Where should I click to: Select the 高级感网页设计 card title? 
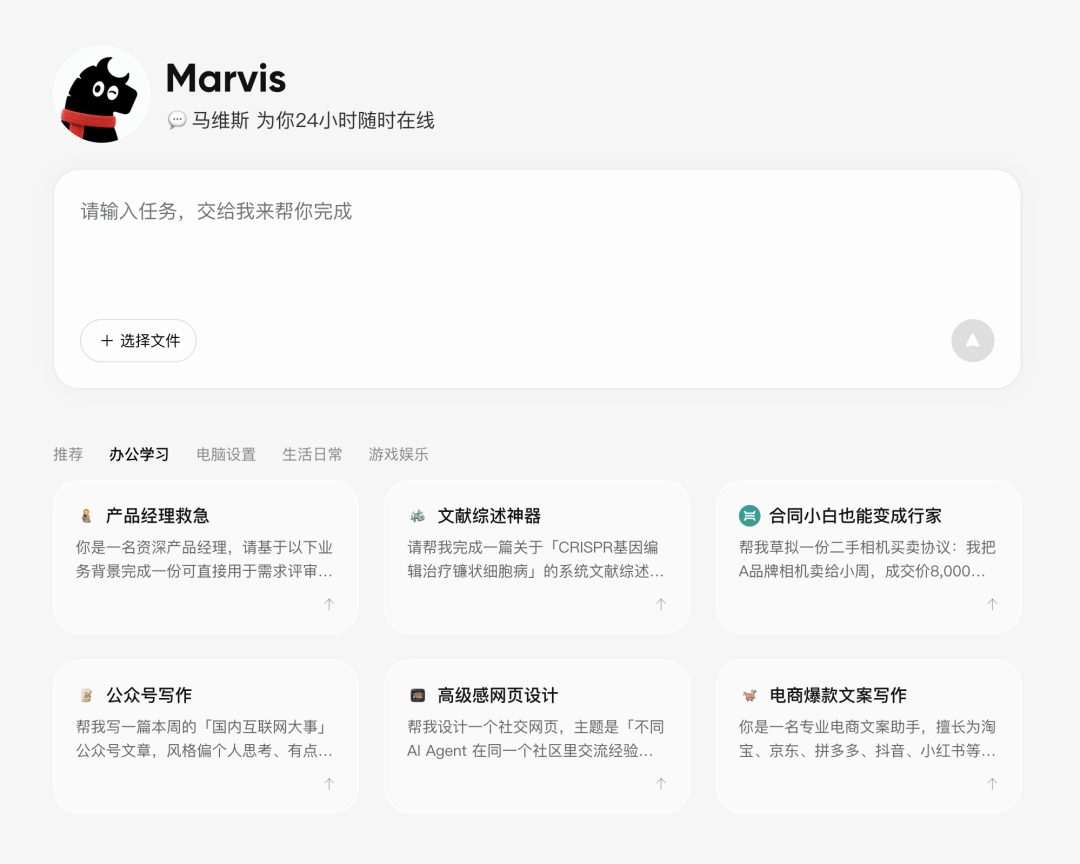click(x=498, y=695)
